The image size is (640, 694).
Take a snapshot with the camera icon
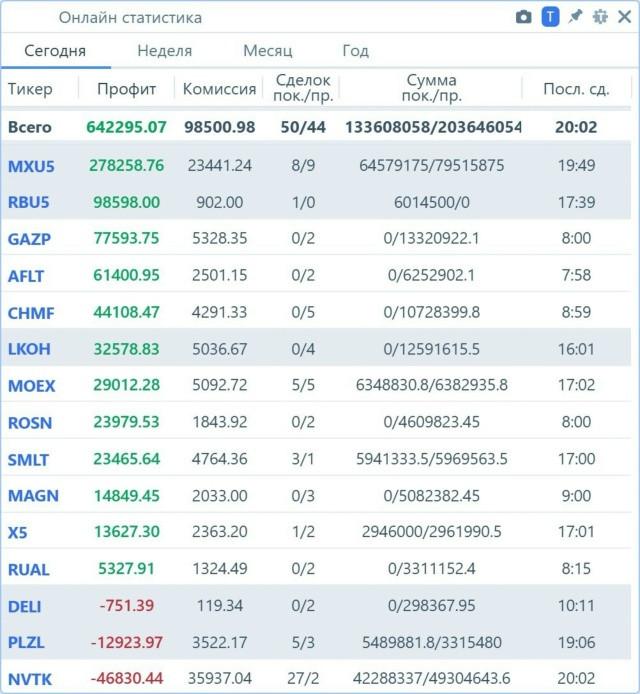click(x=523, y=17)
